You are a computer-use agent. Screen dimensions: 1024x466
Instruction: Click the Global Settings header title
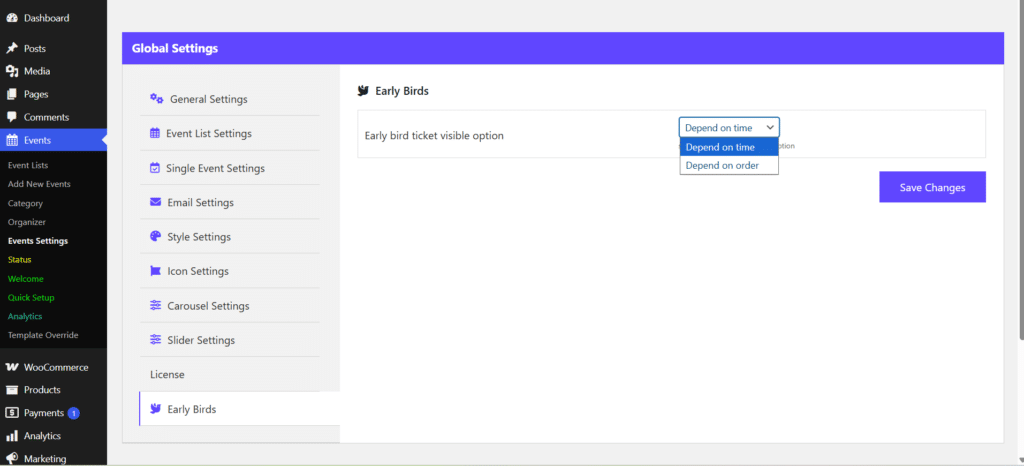click(x=175, y=48)
